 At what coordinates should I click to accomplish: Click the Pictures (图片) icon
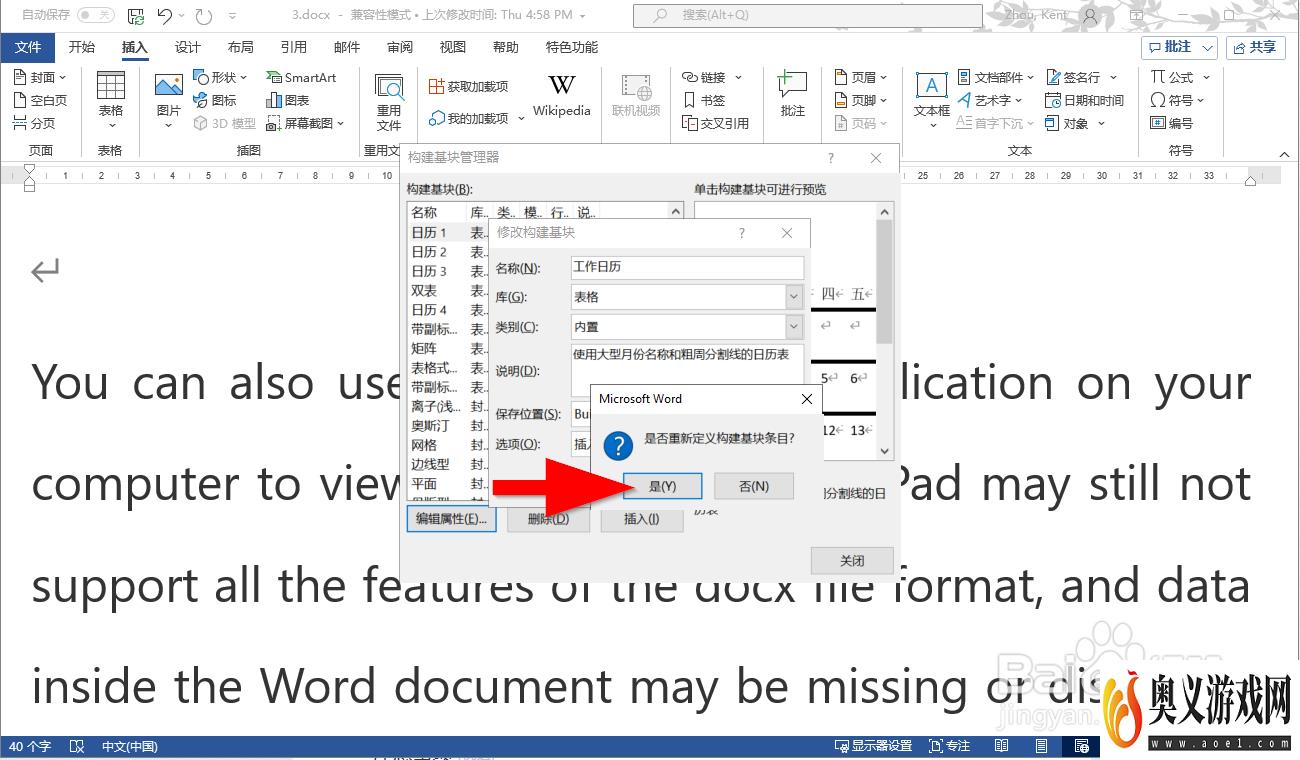[x=169, y=100]
